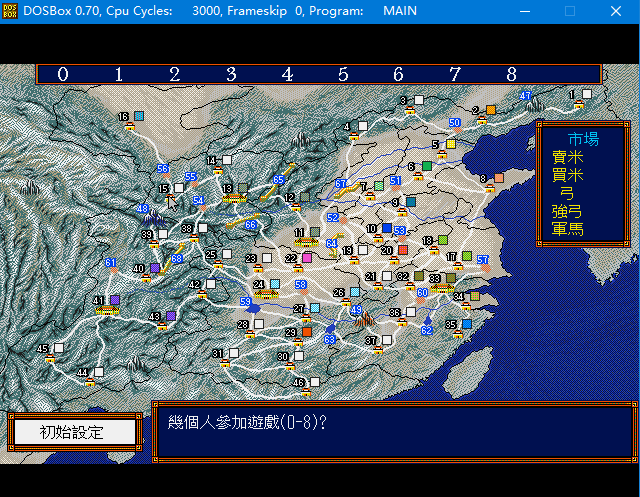
Task: Click the large city 33 fortress icon
Action: click(442, 288)
